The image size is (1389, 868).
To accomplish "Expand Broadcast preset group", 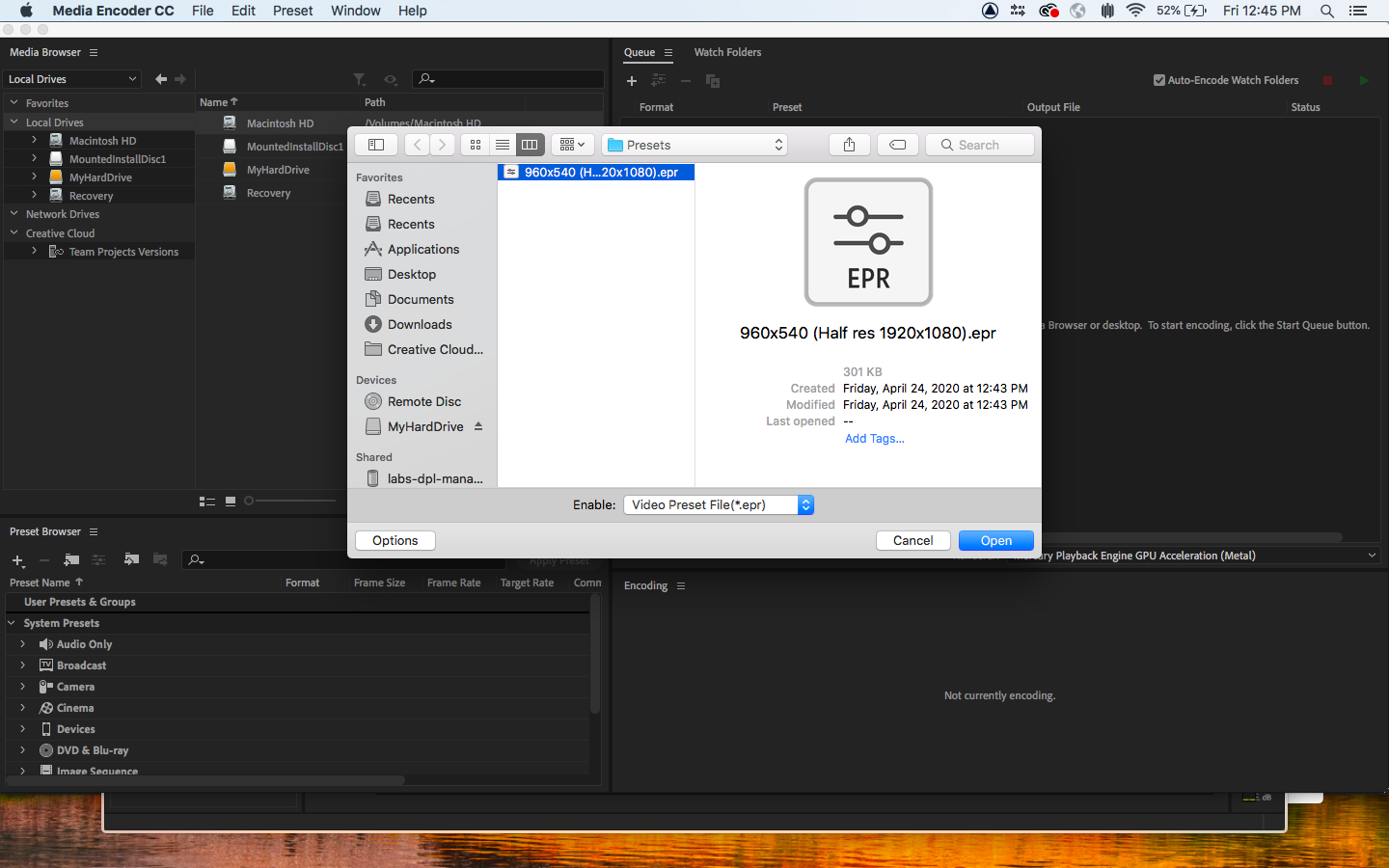I will pyautogui.click(x=22, y=665).
